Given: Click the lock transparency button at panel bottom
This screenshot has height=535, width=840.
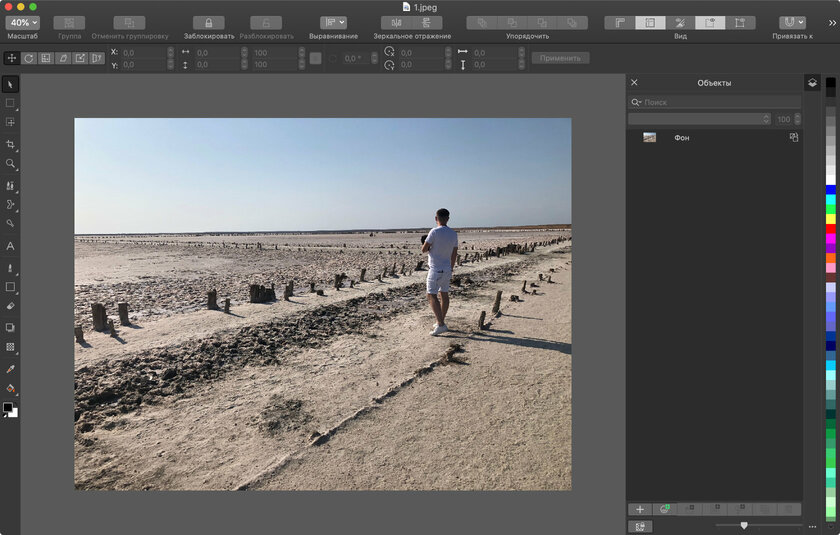Looking at the screenshot, I should click(640, 527).
